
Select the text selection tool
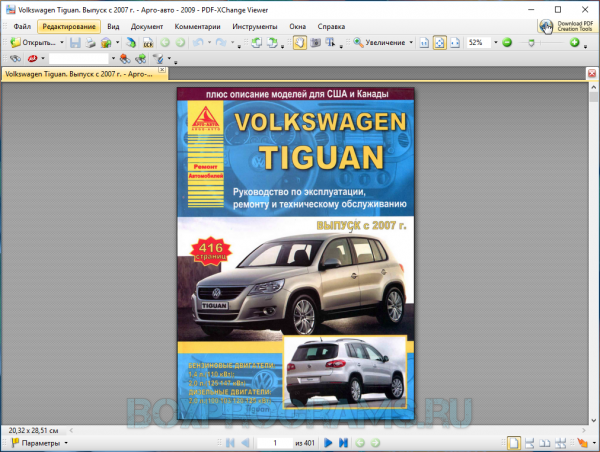pos(330,42)
